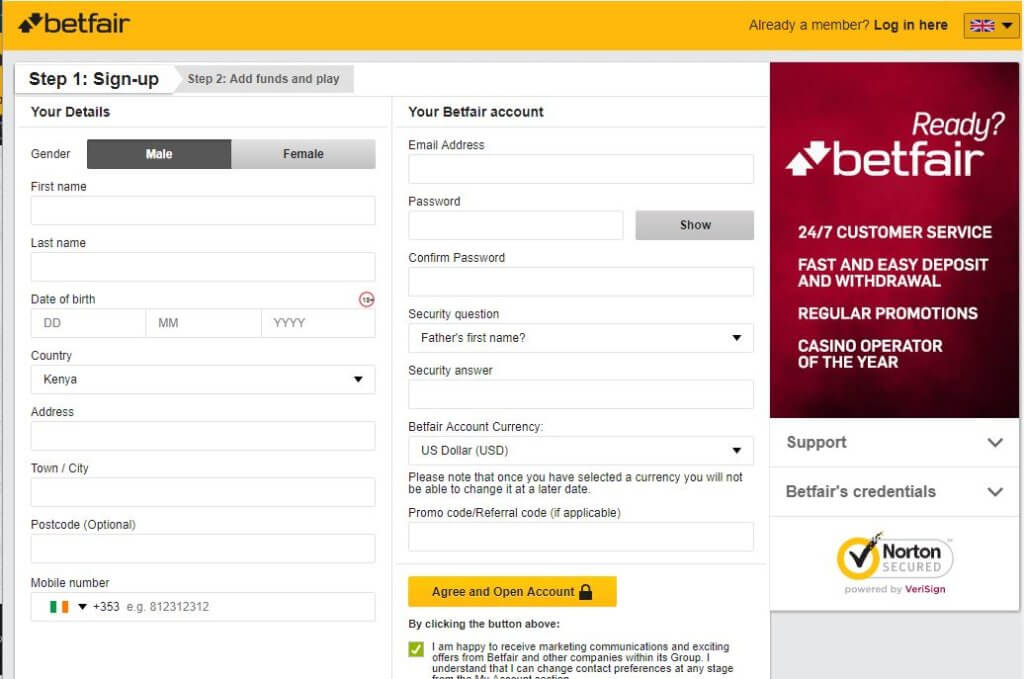Image resolution: width=1024 pixels, height=679 pixels.
Task: Click the Town / City input field
Action: tap(203, 492)
